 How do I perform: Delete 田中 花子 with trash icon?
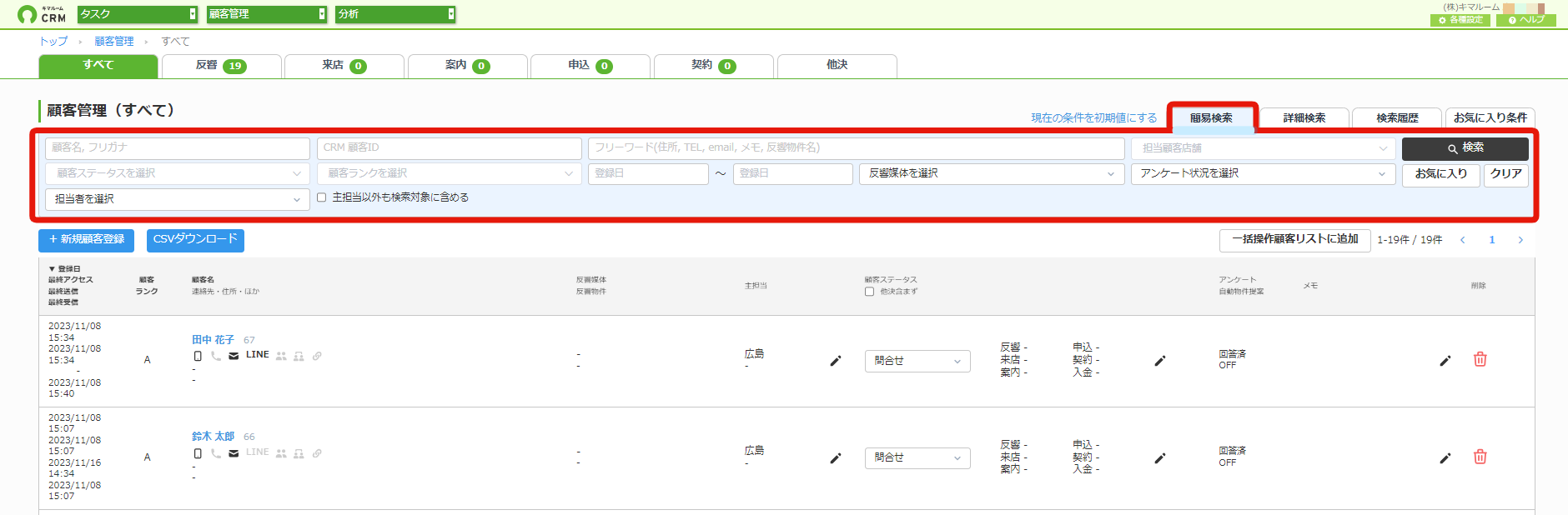click(1480, 359)
